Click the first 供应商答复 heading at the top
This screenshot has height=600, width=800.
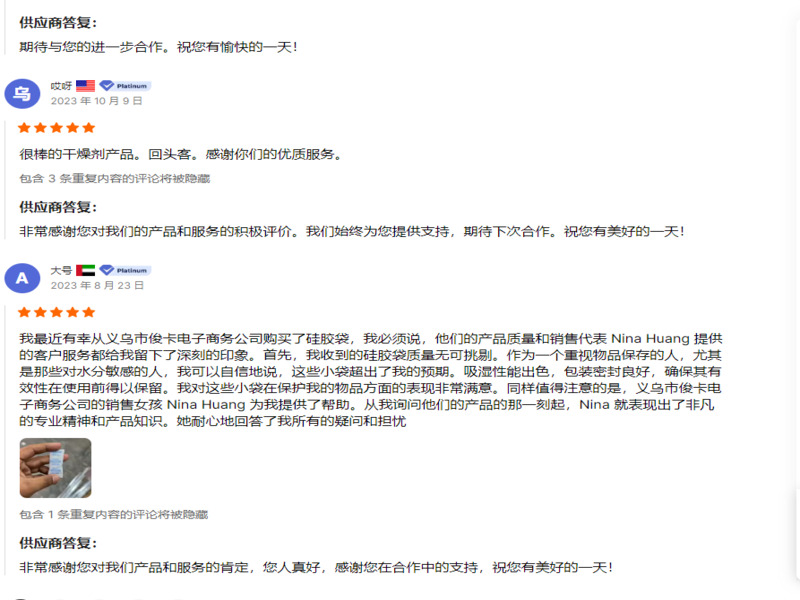click(58, 22)
